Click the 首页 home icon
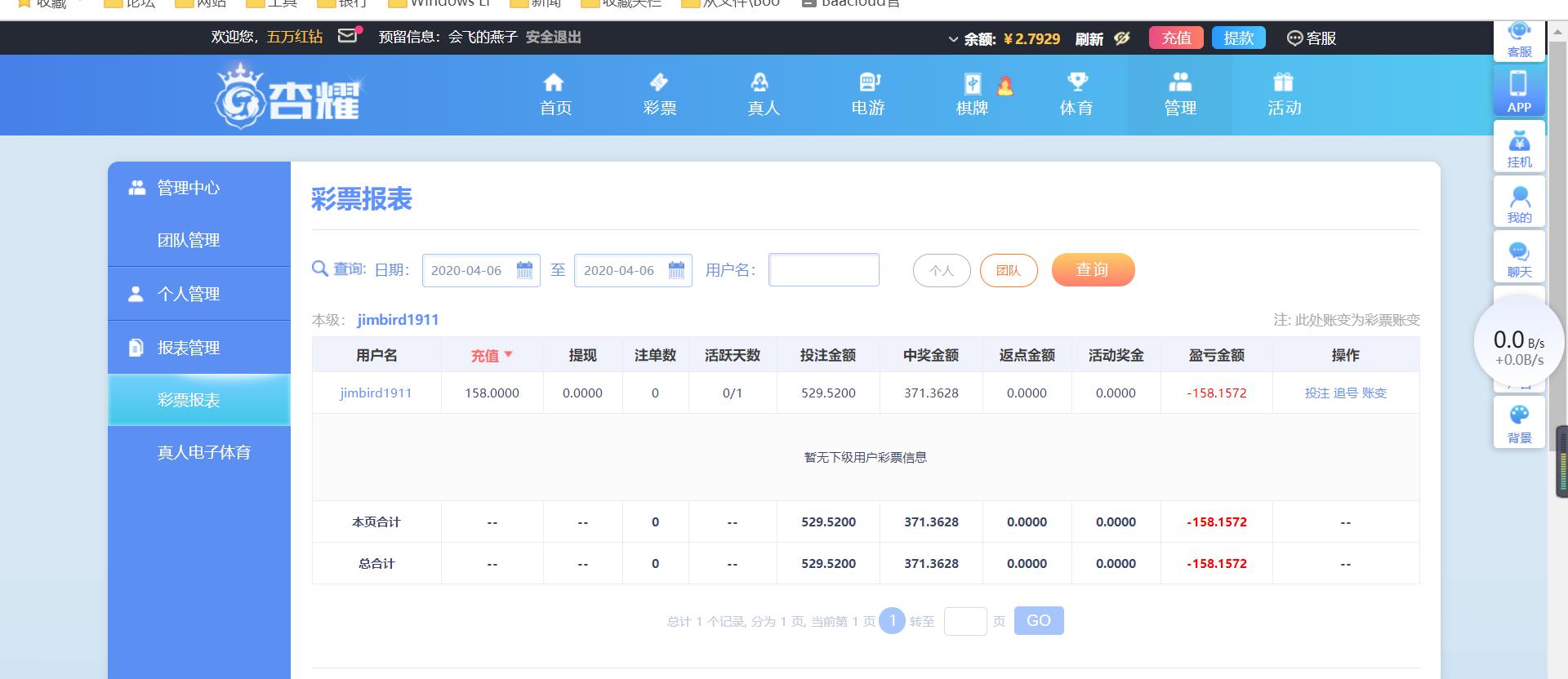The image size is (1568, 679). tap(555, 82)
